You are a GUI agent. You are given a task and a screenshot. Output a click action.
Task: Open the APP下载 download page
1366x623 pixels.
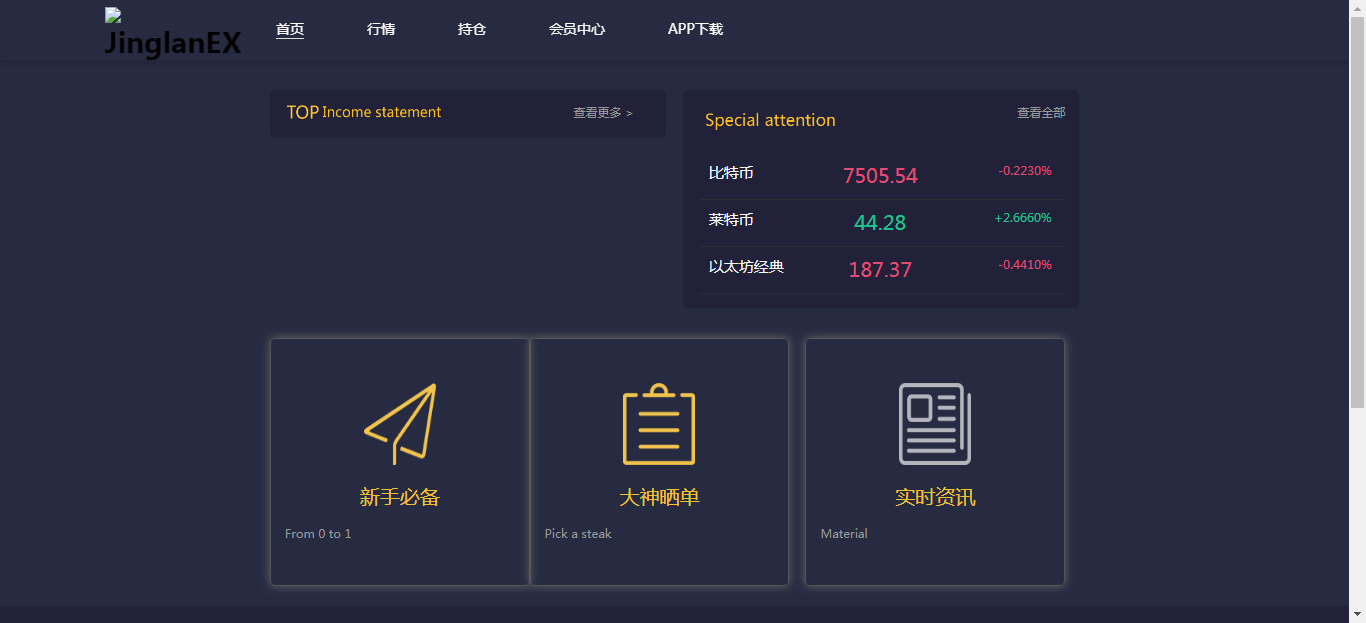[x=695, y=29]
